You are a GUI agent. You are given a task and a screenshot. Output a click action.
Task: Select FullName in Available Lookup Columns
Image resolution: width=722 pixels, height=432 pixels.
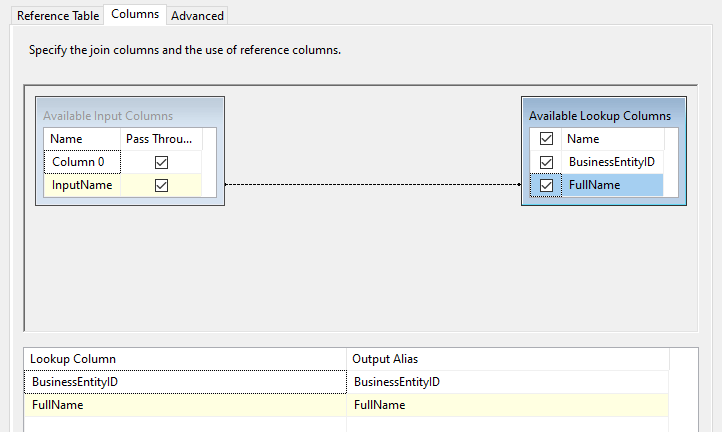tap(612, 185)
